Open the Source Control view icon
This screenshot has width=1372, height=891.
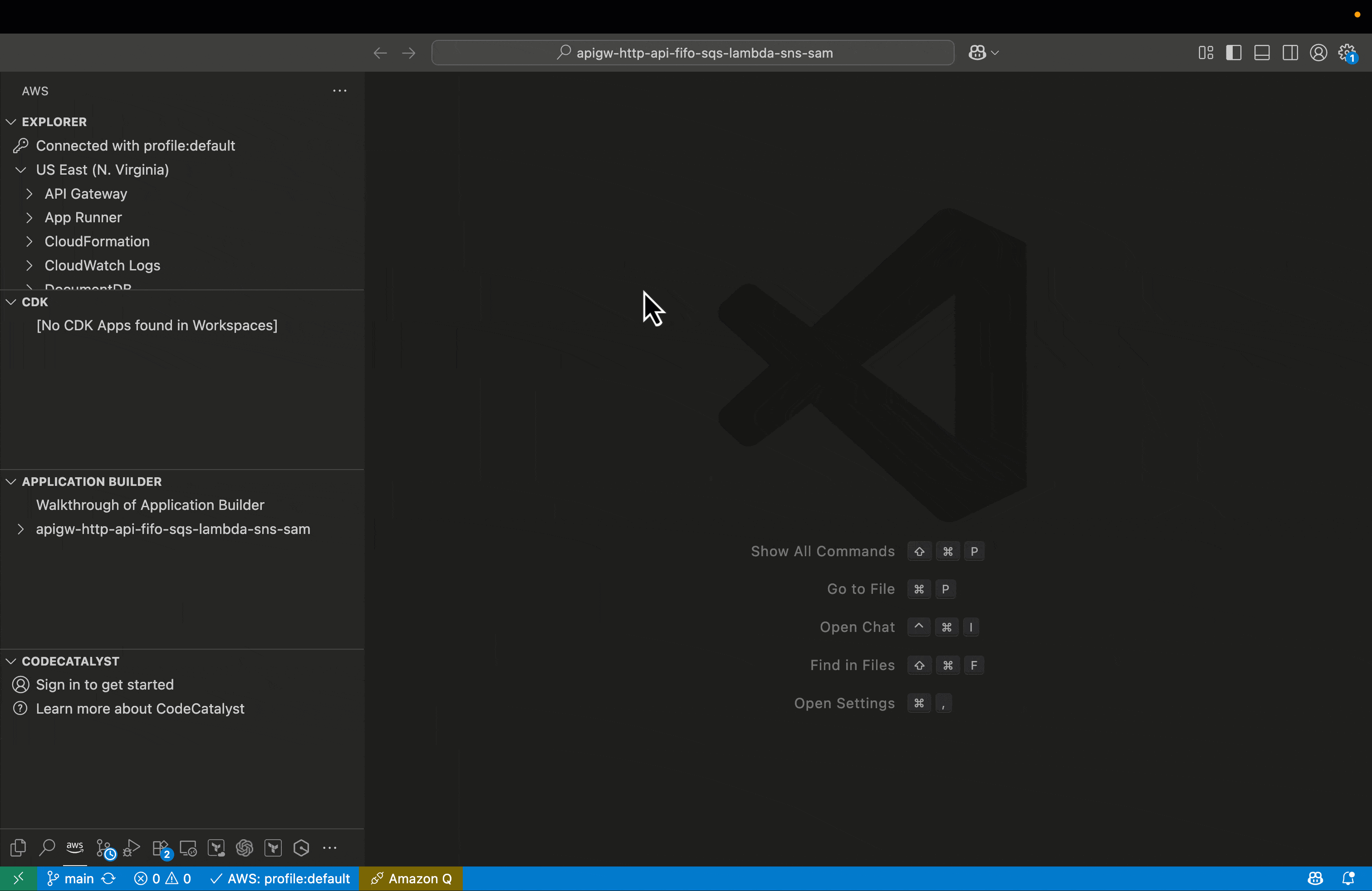(x=105, y=848)
